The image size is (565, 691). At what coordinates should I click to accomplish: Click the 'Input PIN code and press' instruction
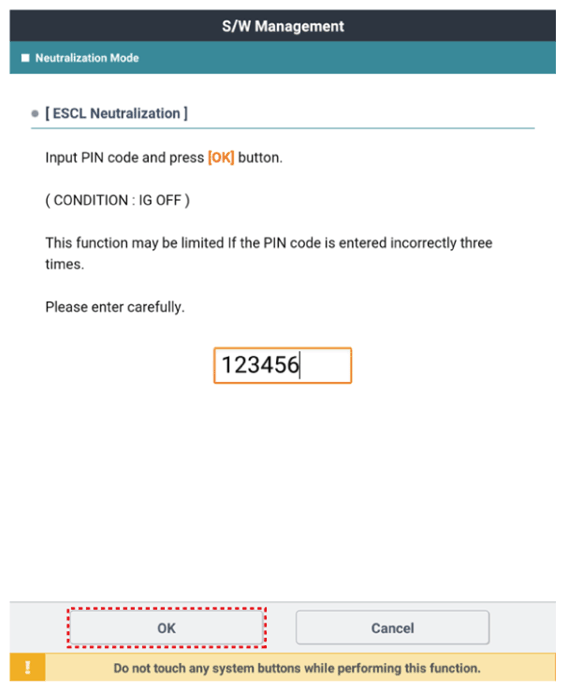125,157
